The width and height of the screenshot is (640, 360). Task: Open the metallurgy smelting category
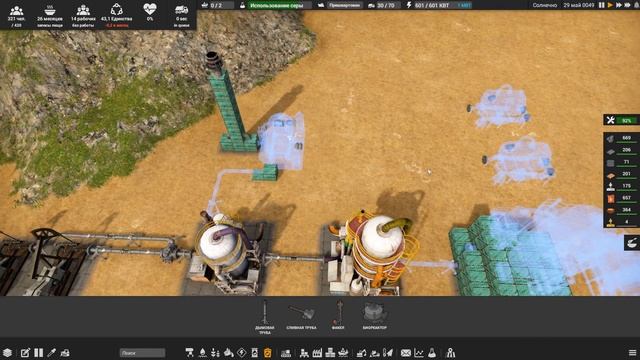tap(229, 353)
